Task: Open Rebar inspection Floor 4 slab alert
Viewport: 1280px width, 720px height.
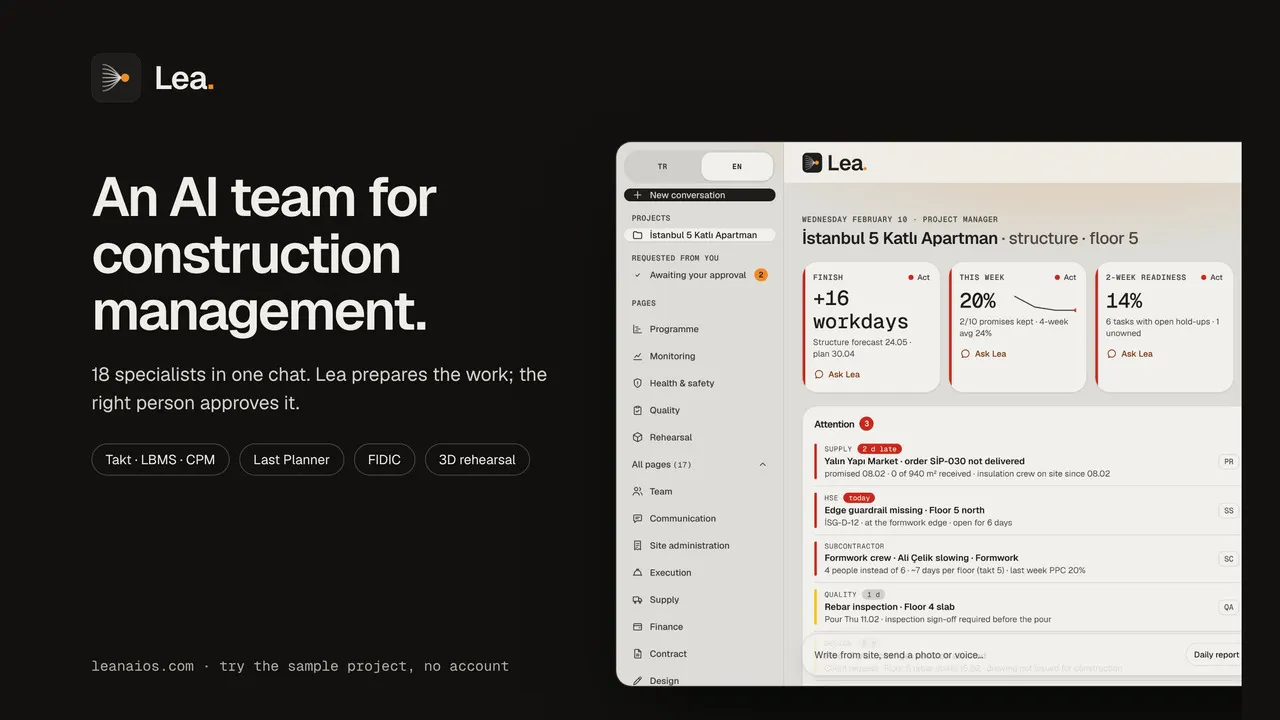Action: click(1025, 607)
